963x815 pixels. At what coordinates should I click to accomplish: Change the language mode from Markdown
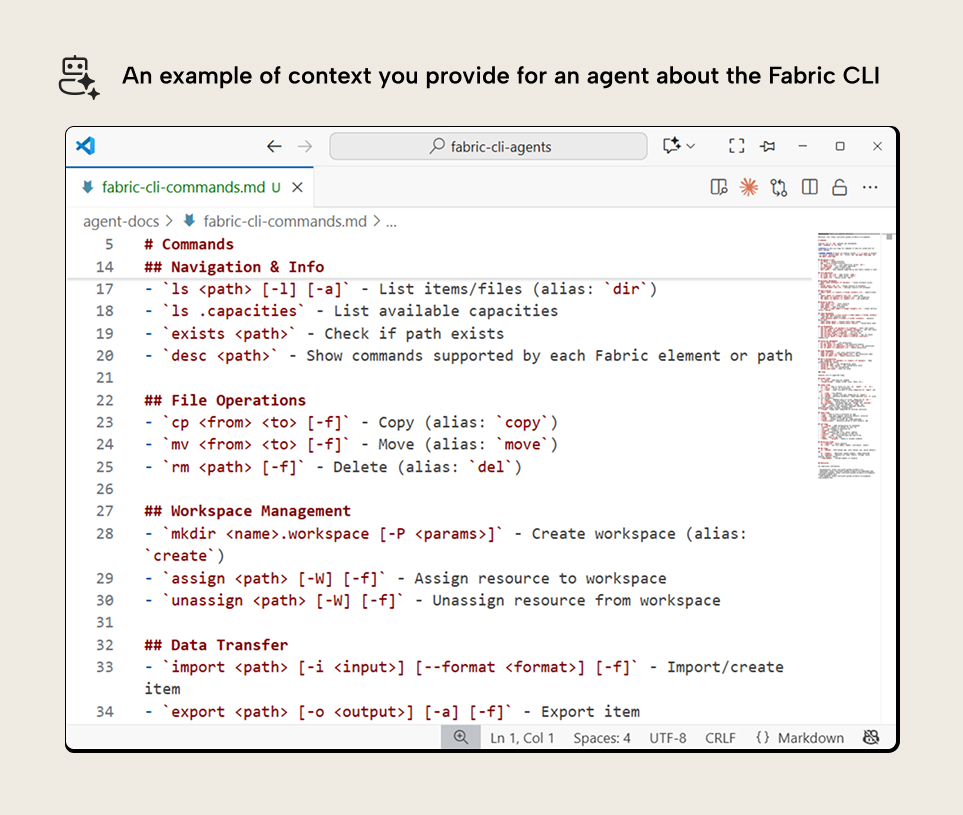[799, 737]
